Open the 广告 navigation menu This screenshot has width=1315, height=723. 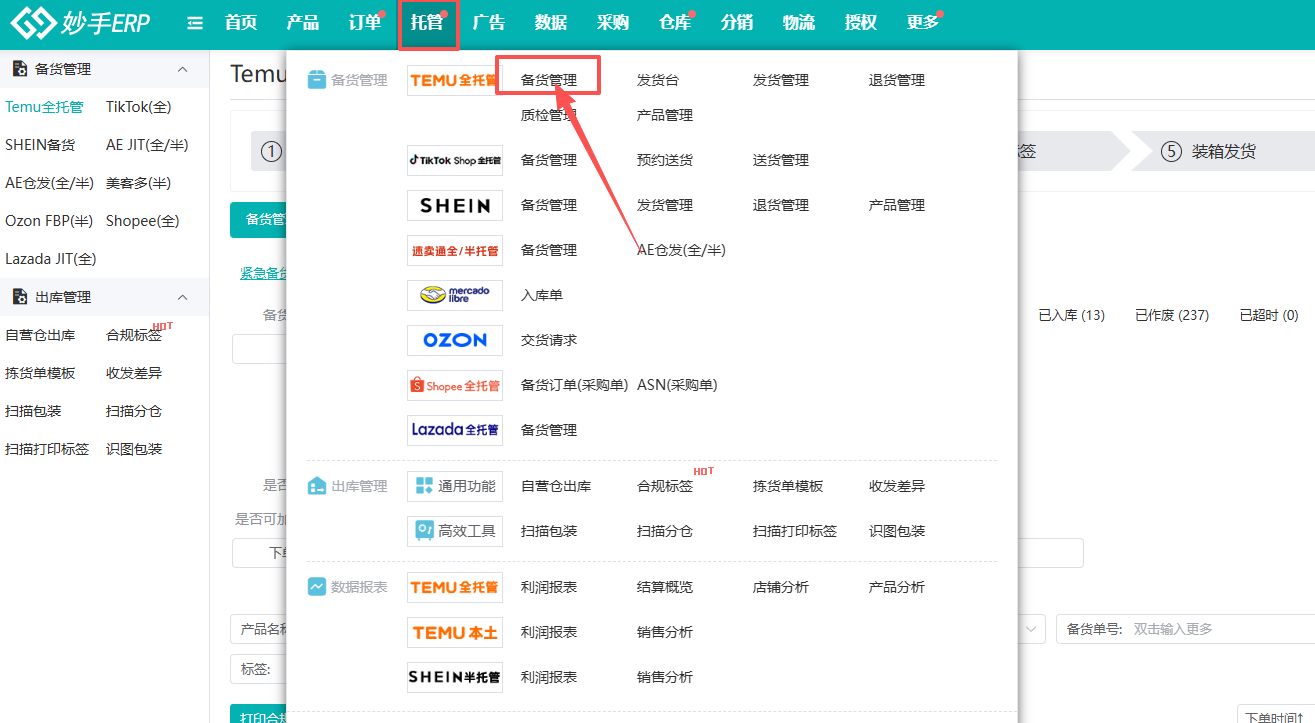[x=489, y=23]
